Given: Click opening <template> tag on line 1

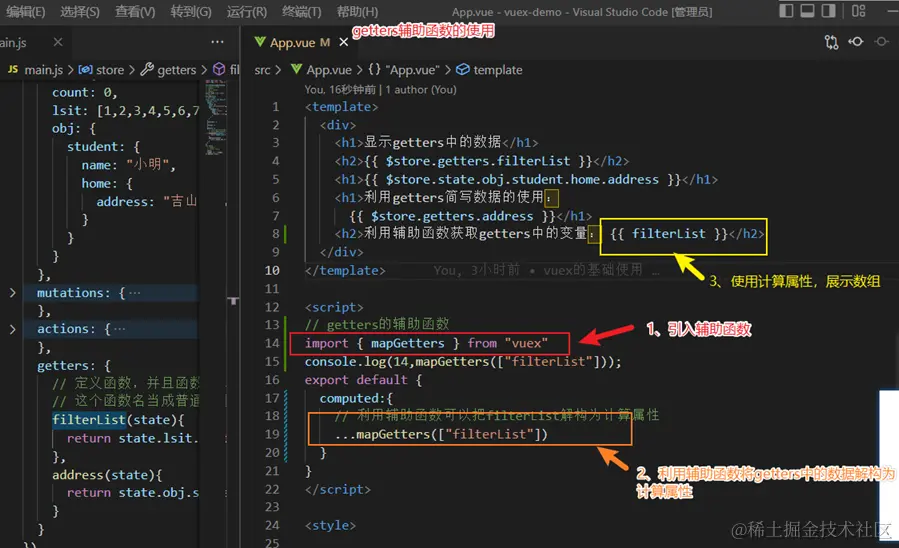Looking at the screenshot, I should (341, 107).
